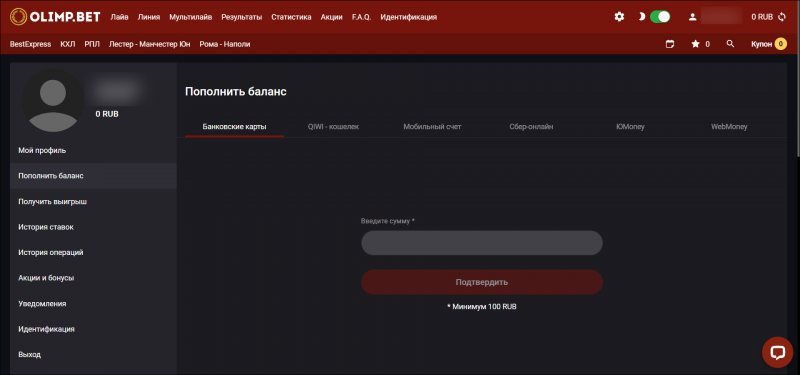Image resolution: width=800 pixels, height=375 pixels.
Task: Open Линия menu item
Action: 148,17
